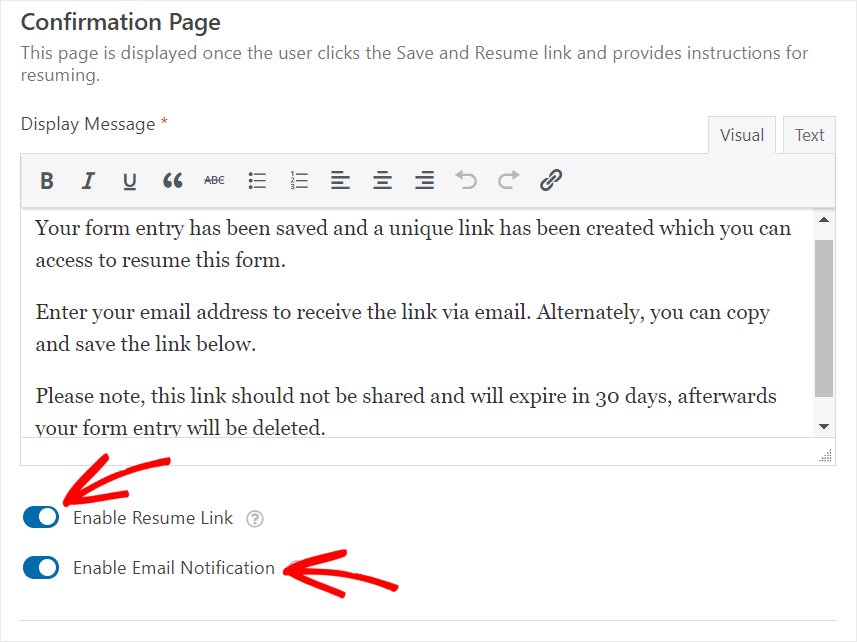The width and height of the screenshot is (857, 642).
Task: Click the paragraph starting "Please note, this link"
Action: coord(406,411)
